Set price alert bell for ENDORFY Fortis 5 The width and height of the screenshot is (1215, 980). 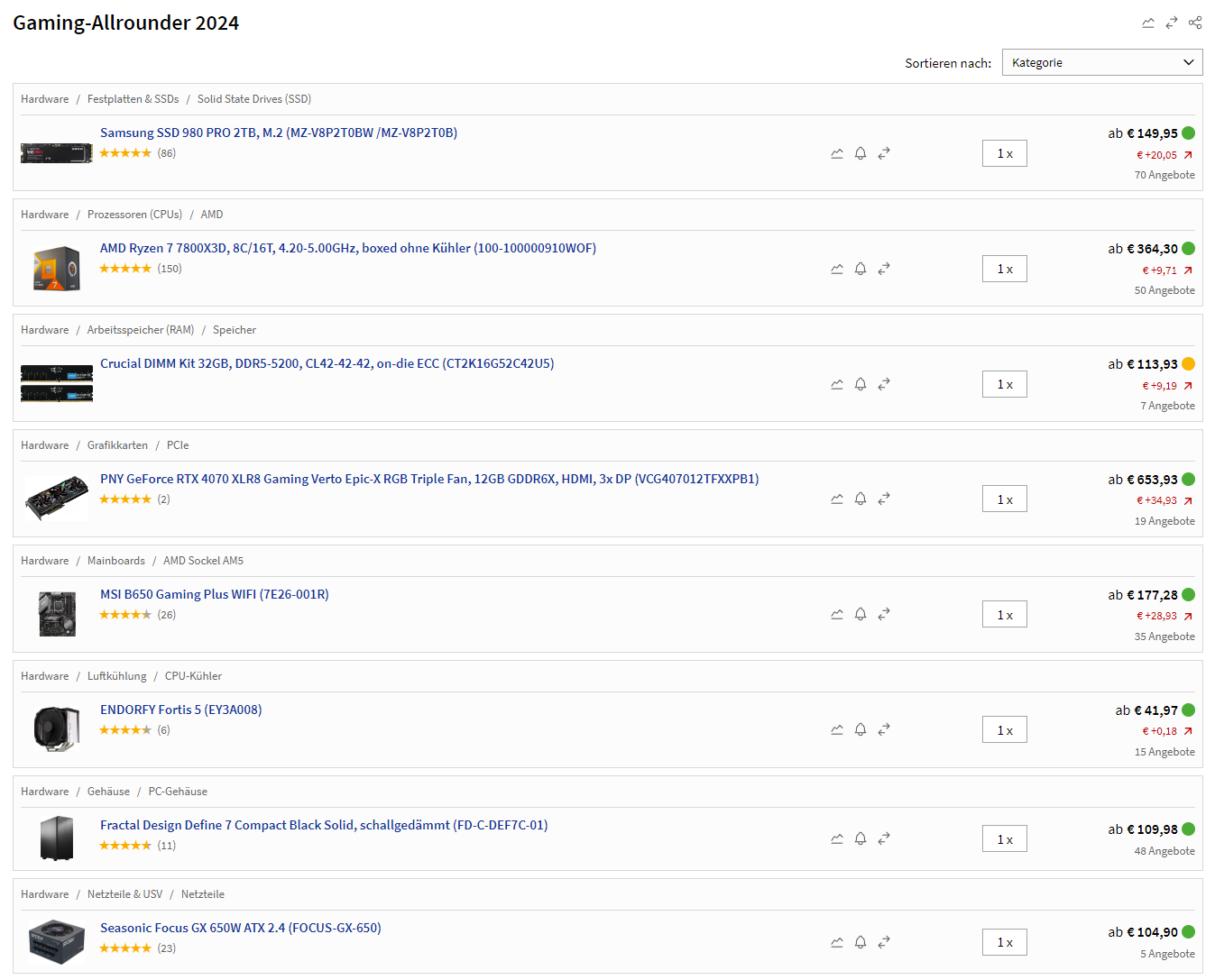point(861,729)
